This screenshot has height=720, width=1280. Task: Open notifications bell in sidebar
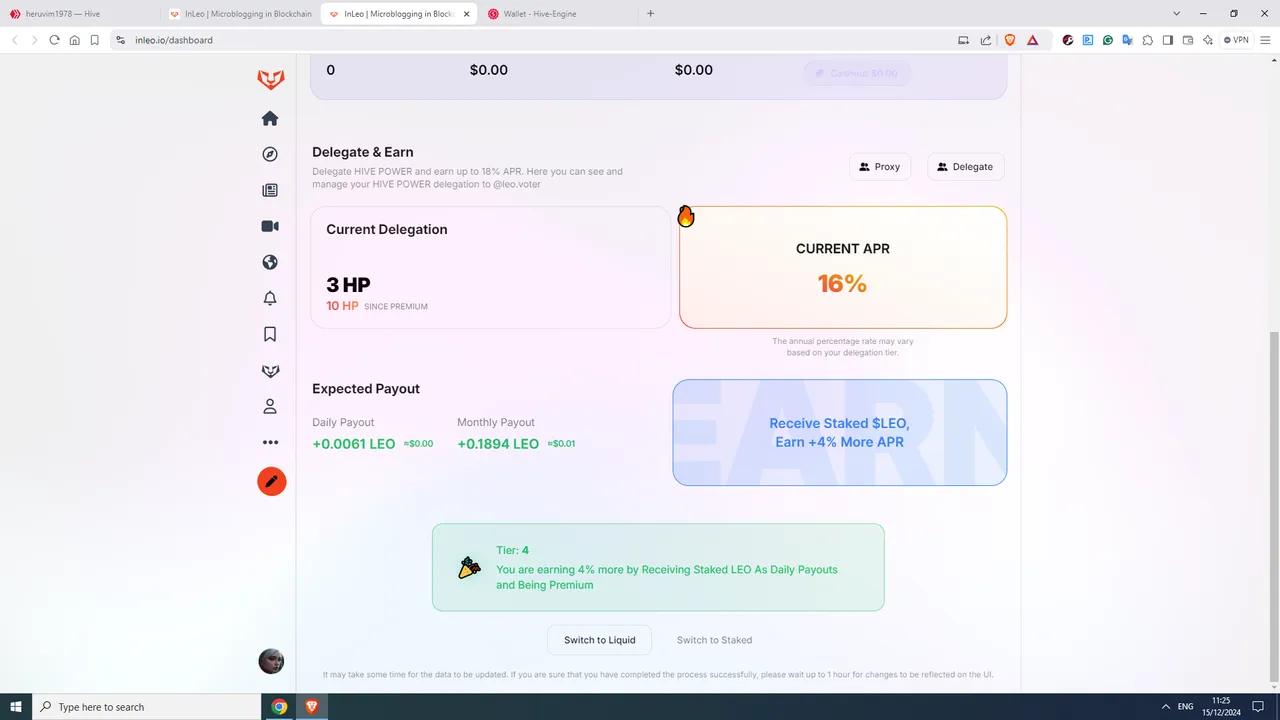pos(270,298)
